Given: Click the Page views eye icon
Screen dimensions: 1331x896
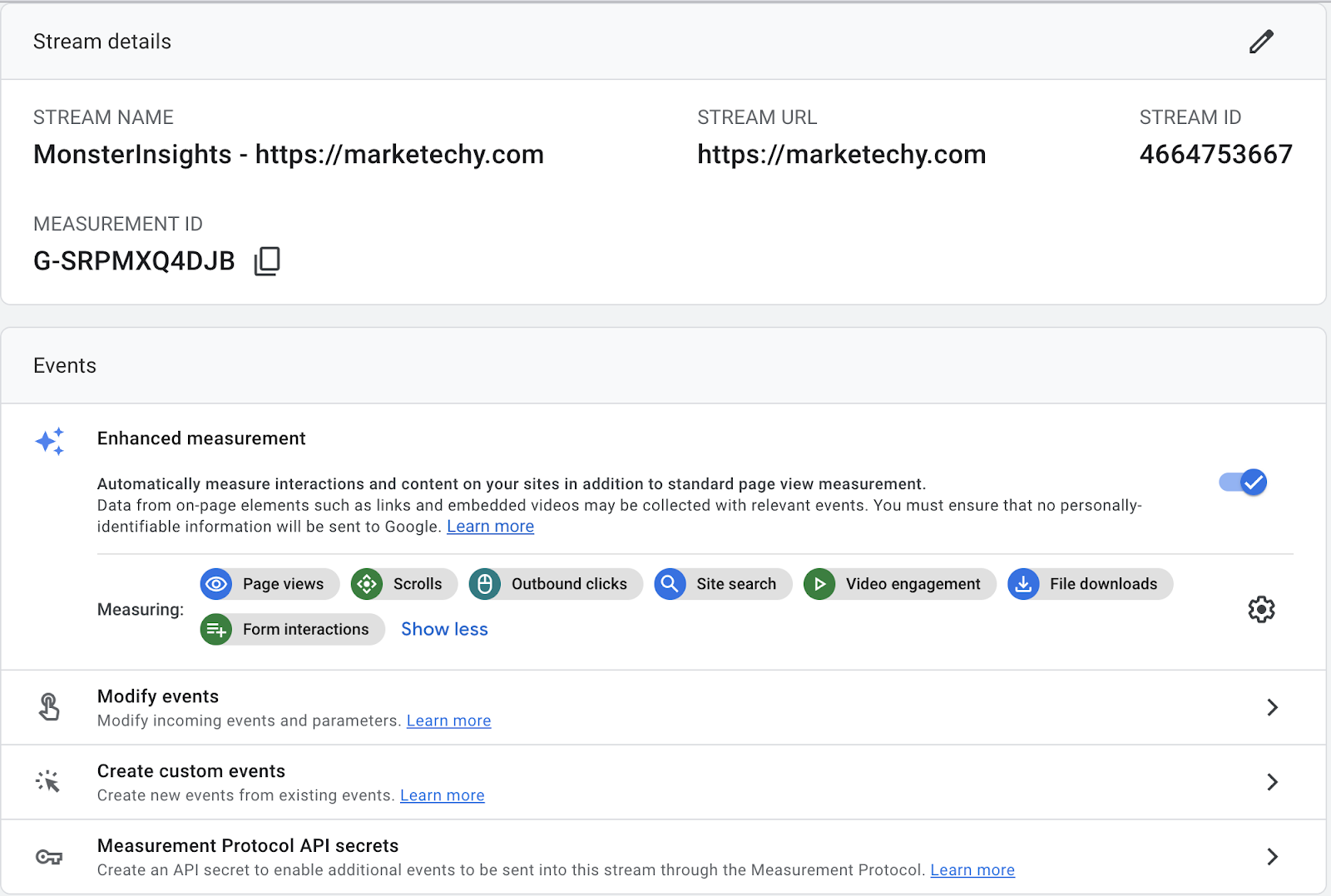Looking at the screenshot, I should 216,584.
